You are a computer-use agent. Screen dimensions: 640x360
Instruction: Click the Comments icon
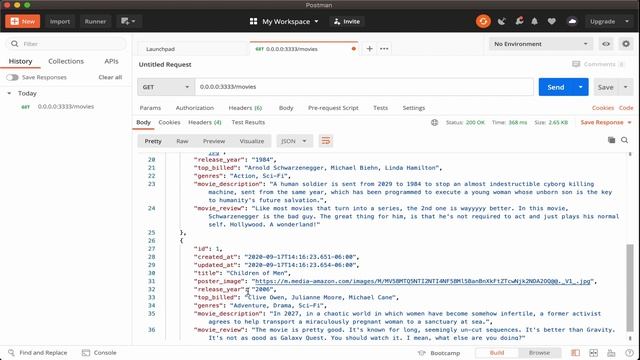[x=576, y=64]
